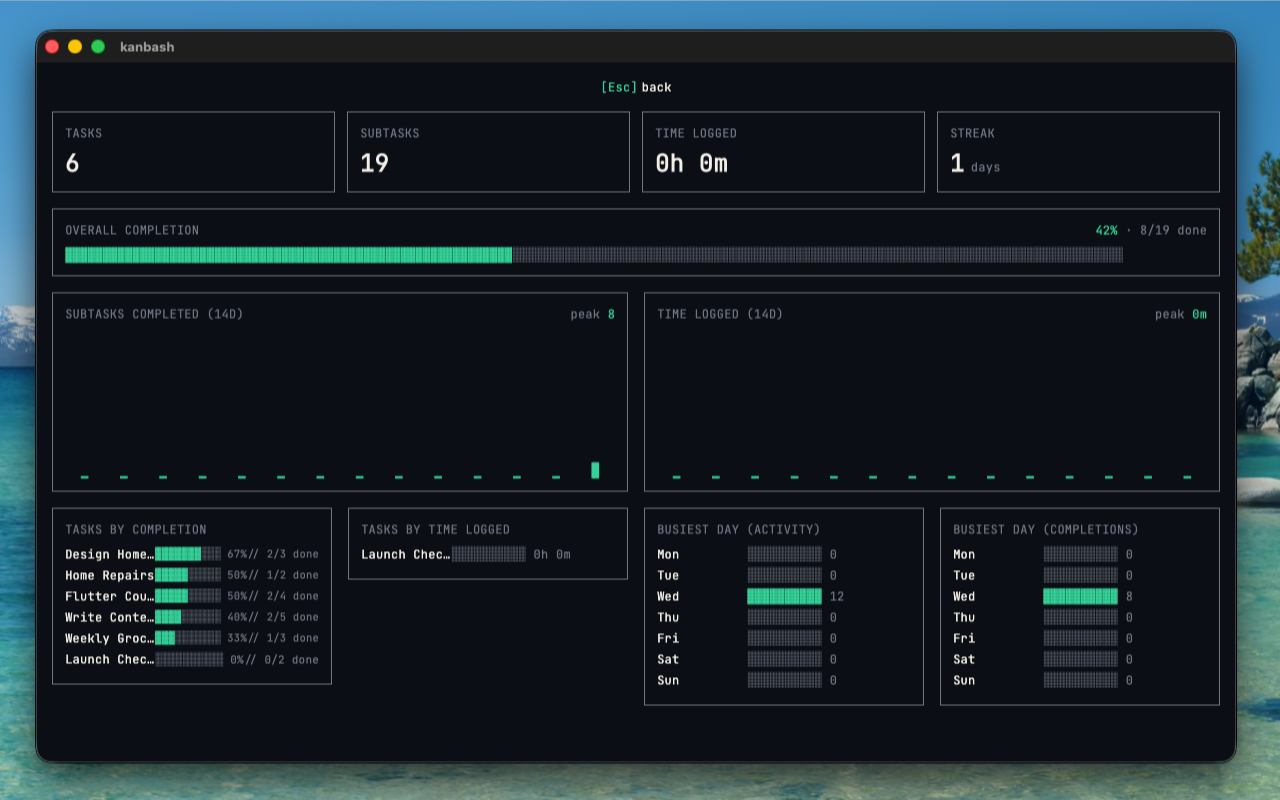Select the TASKS stat card value 6
This screenshot has width=1280, height=800.
(72, 164)
